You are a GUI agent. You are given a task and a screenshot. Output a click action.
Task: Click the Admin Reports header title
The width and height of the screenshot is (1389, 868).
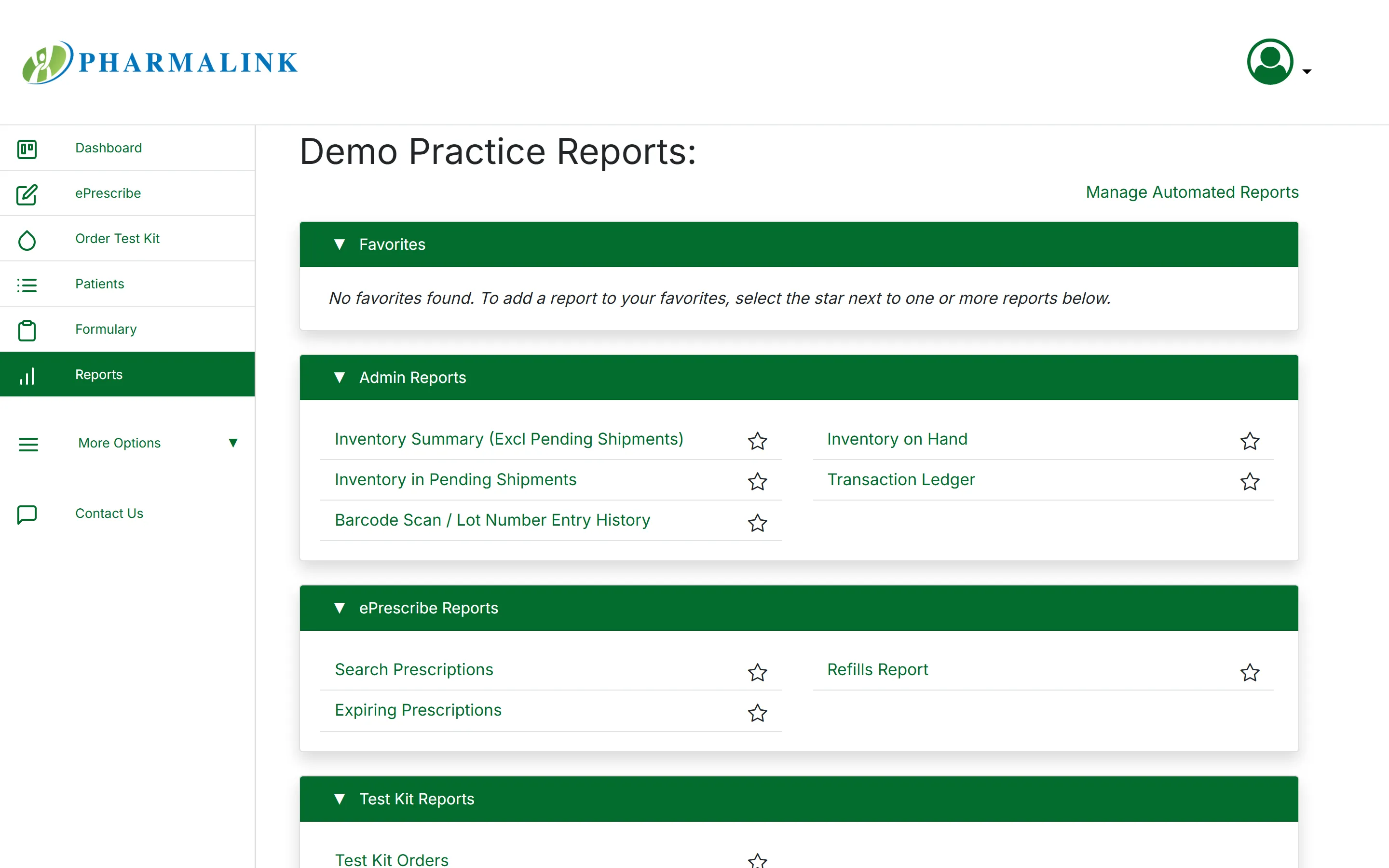click(413, 377)
